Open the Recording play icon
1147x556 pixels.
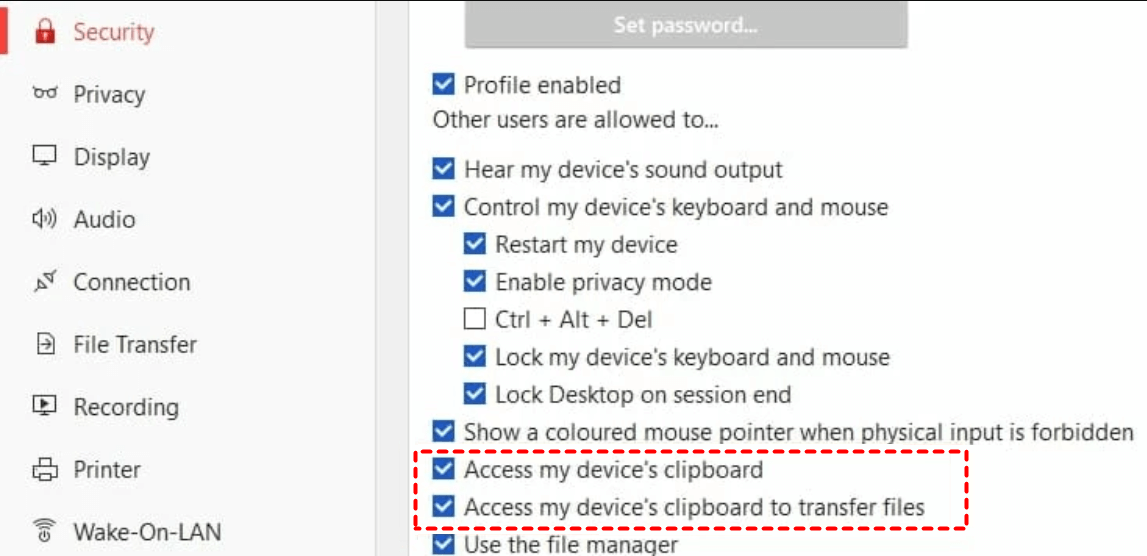(45, 407)
